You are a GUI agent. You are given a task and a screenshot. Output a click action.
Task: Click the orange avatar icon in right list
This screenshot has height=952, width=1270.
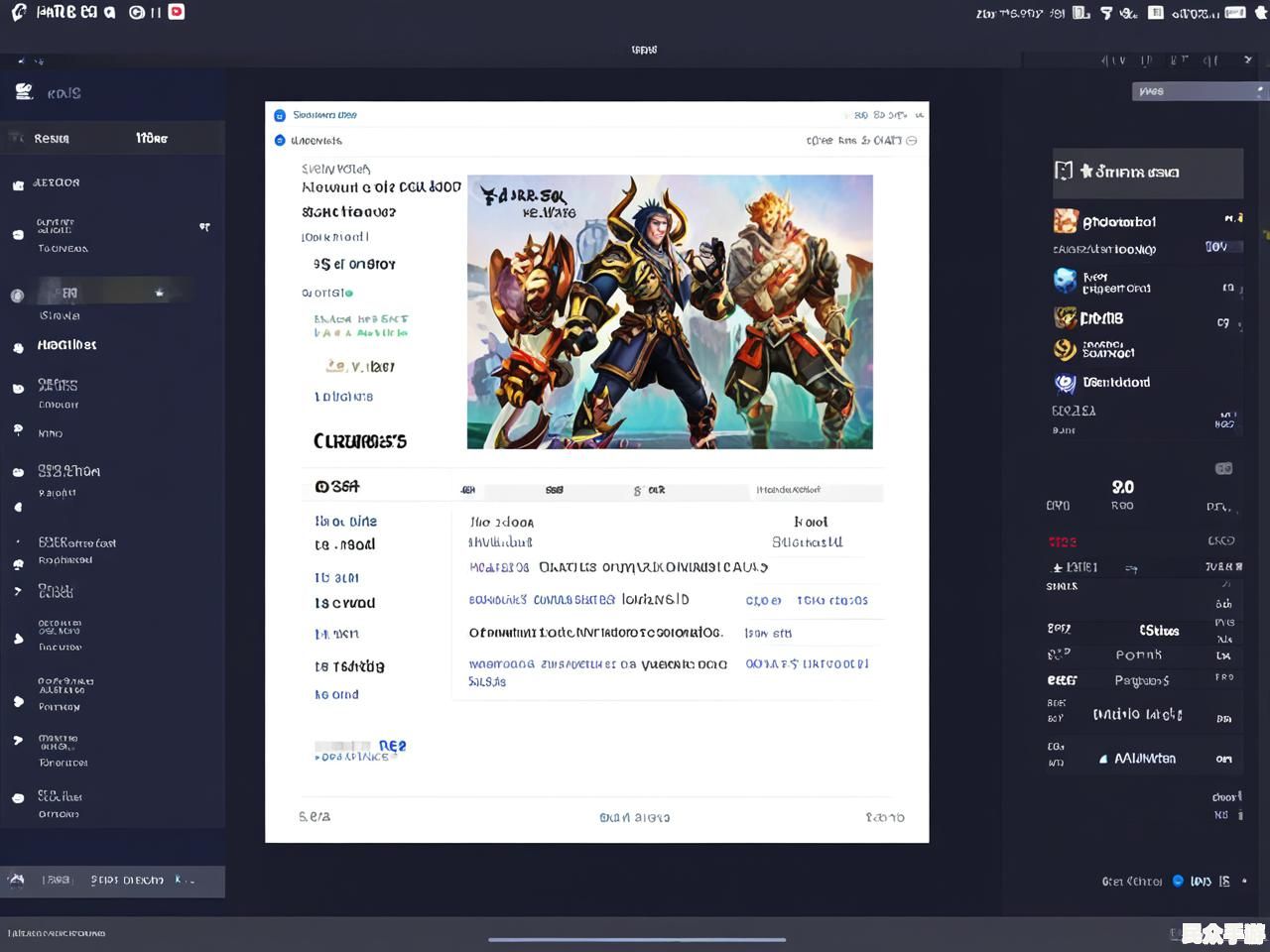(1065, 220)
